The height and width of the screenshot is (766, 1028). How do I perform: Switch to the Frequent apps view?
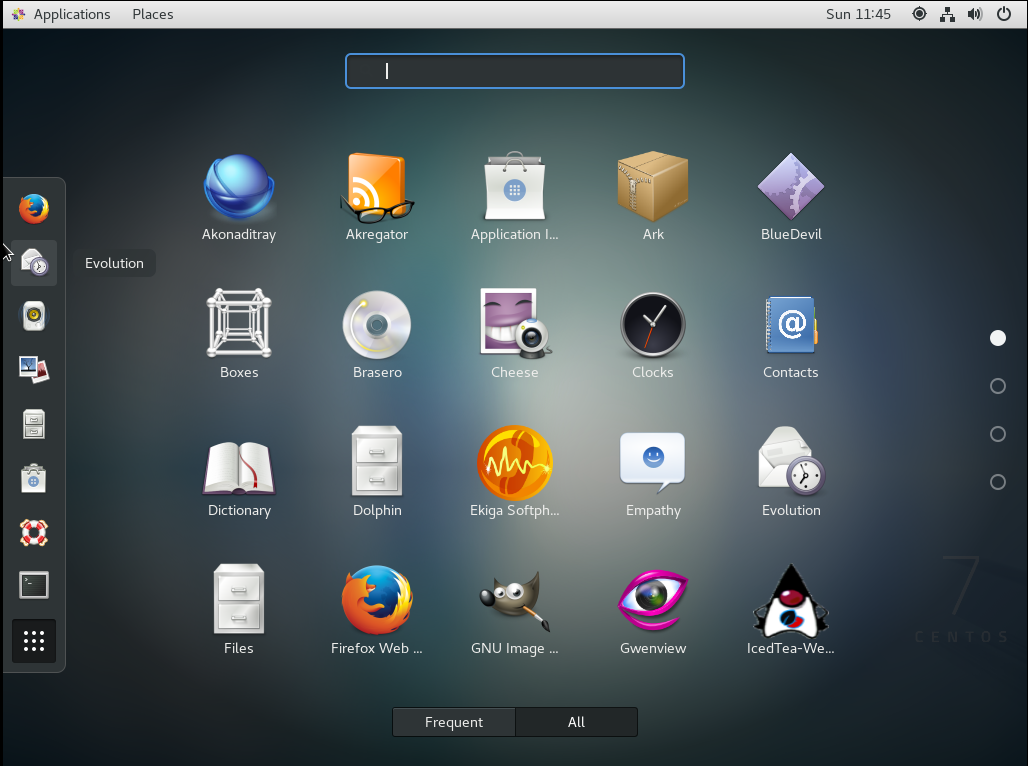click(x=453, y=721)
